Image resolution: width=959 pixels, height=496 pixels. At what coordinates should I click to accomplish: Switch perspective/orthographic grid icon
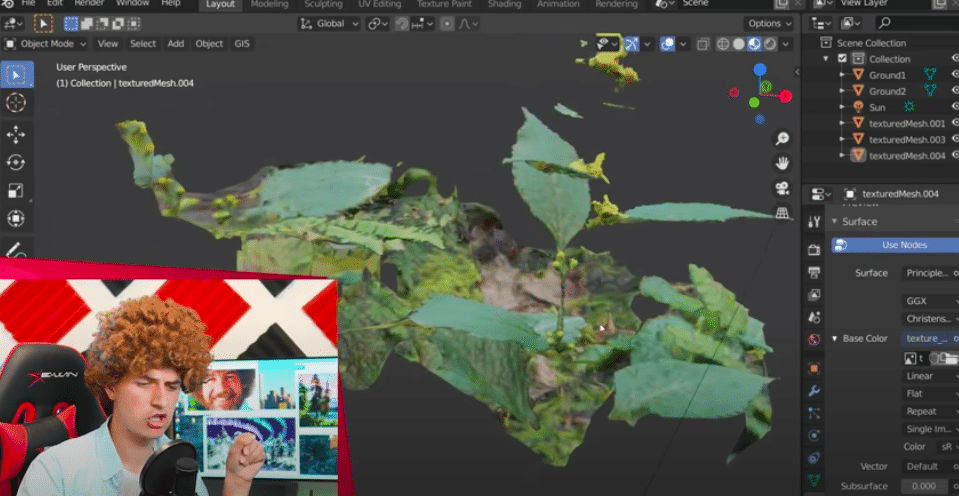click(x=782, y=212)
